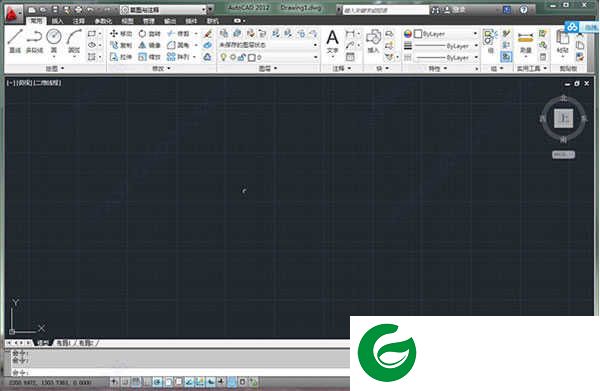
Task: Activate the Trim command
Action: [178, 34]
